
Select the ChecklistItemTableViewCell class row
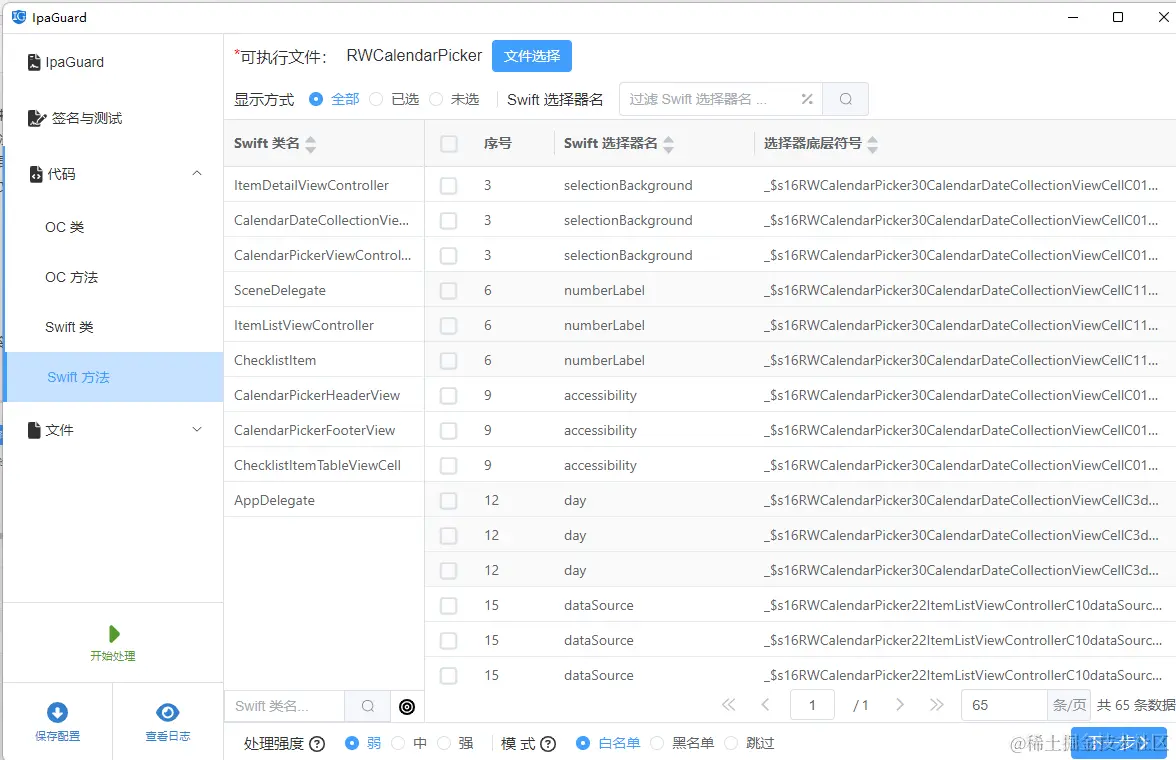coord(324,465)
